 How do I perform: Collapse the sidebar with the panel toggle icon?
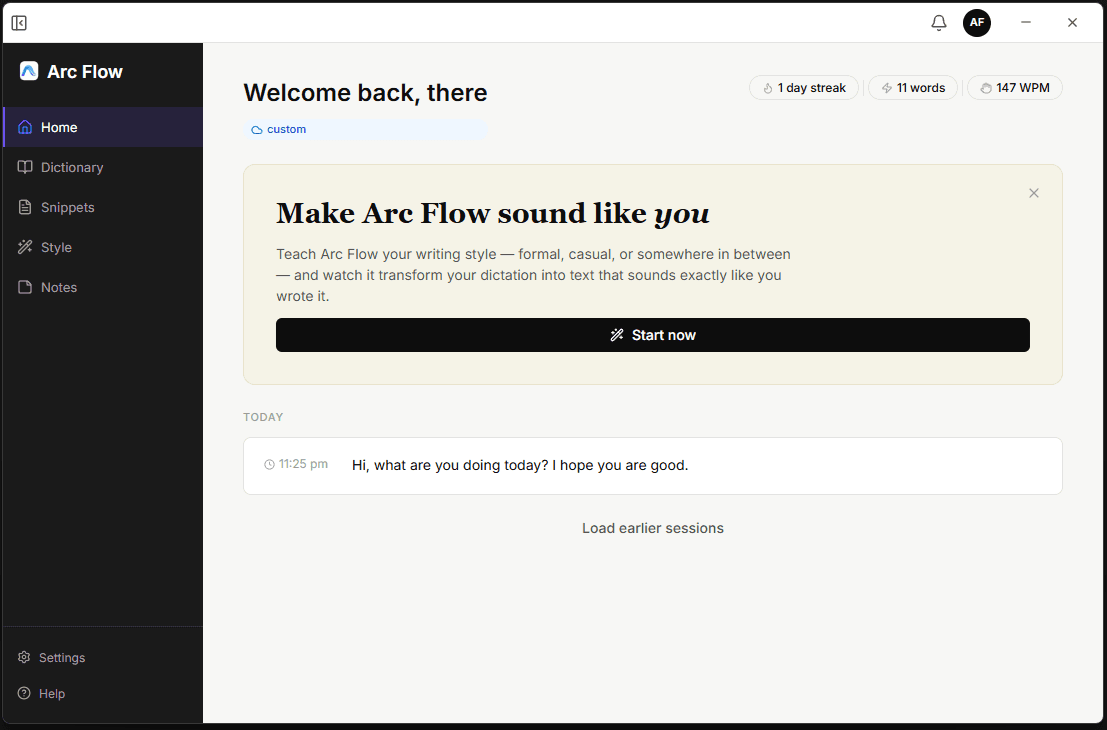coord(19,23)
